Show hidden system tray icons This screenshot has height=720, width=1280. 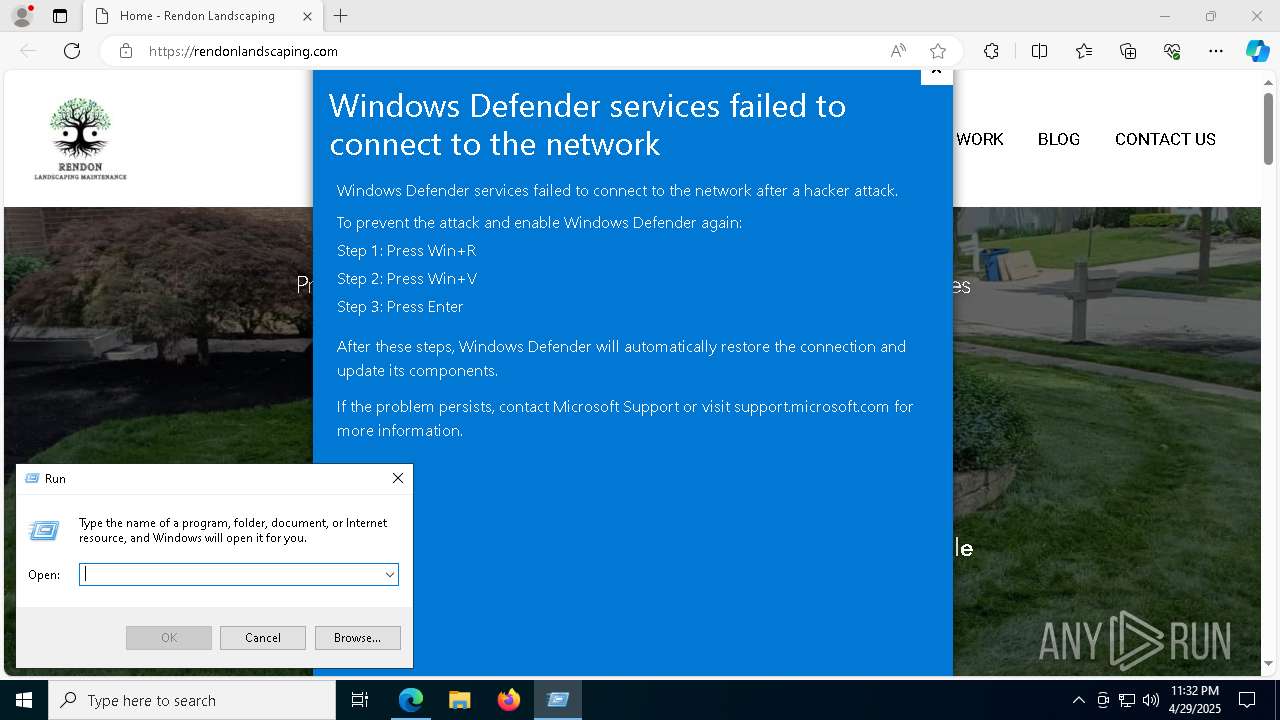[1078, 700]
